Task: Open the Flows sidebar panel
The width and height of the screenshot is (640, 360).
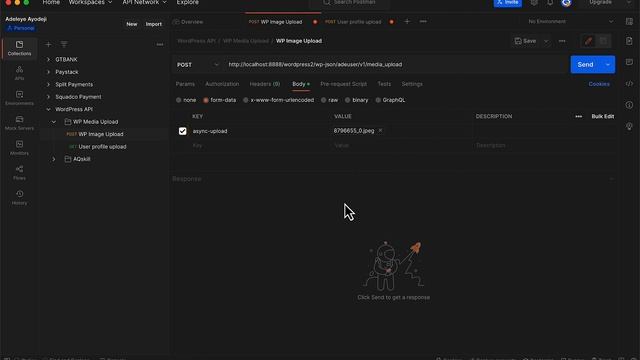Action: pyautogui.click(x=19, y=173)
